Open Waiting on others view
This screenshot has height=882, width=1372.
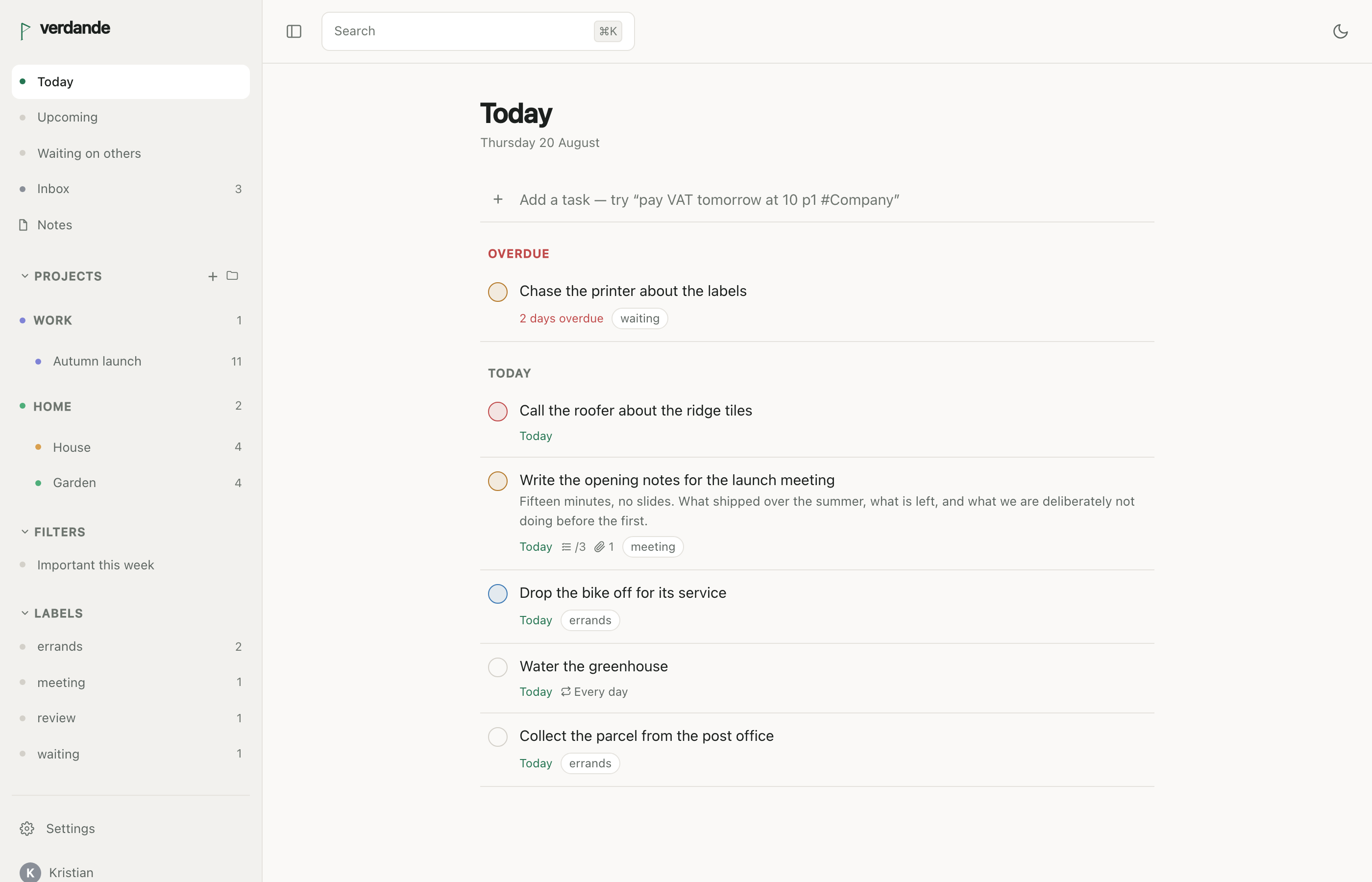130,153
